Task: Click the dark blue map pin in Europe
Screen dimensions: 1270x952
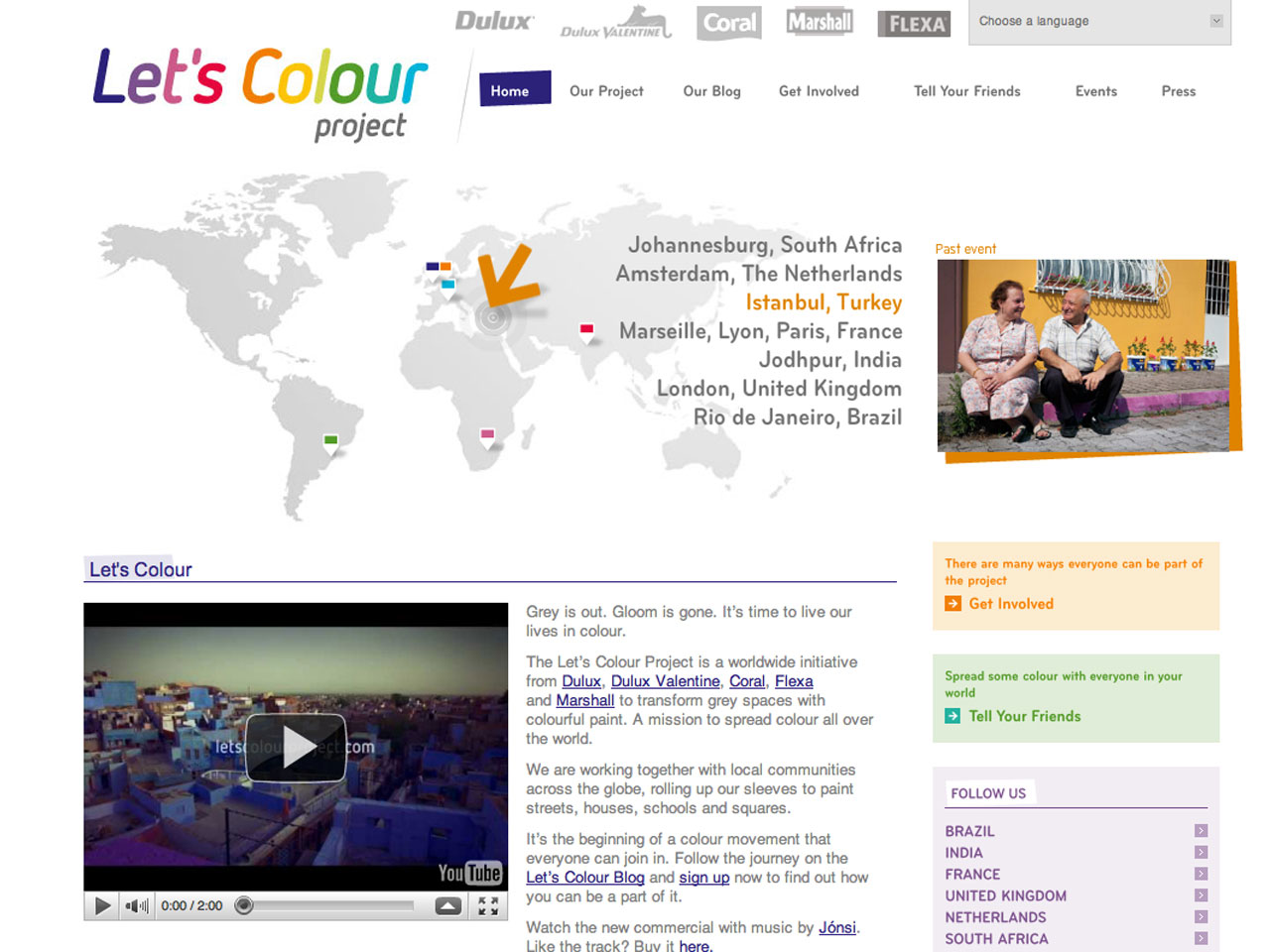Action: click(x=433, y=266)
